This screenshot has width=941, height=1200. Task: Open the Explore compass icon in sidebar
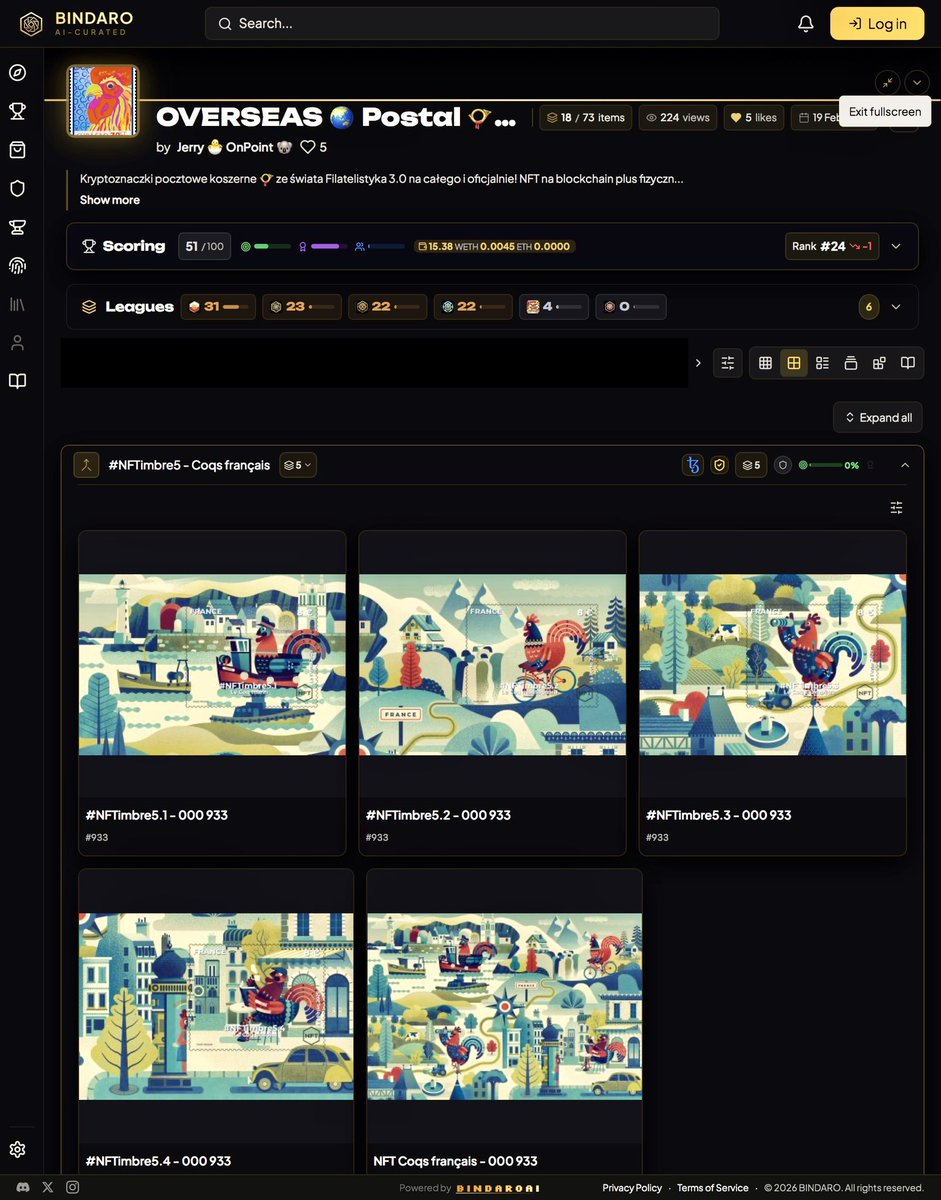pyautogui.click(x=17, y=72)
